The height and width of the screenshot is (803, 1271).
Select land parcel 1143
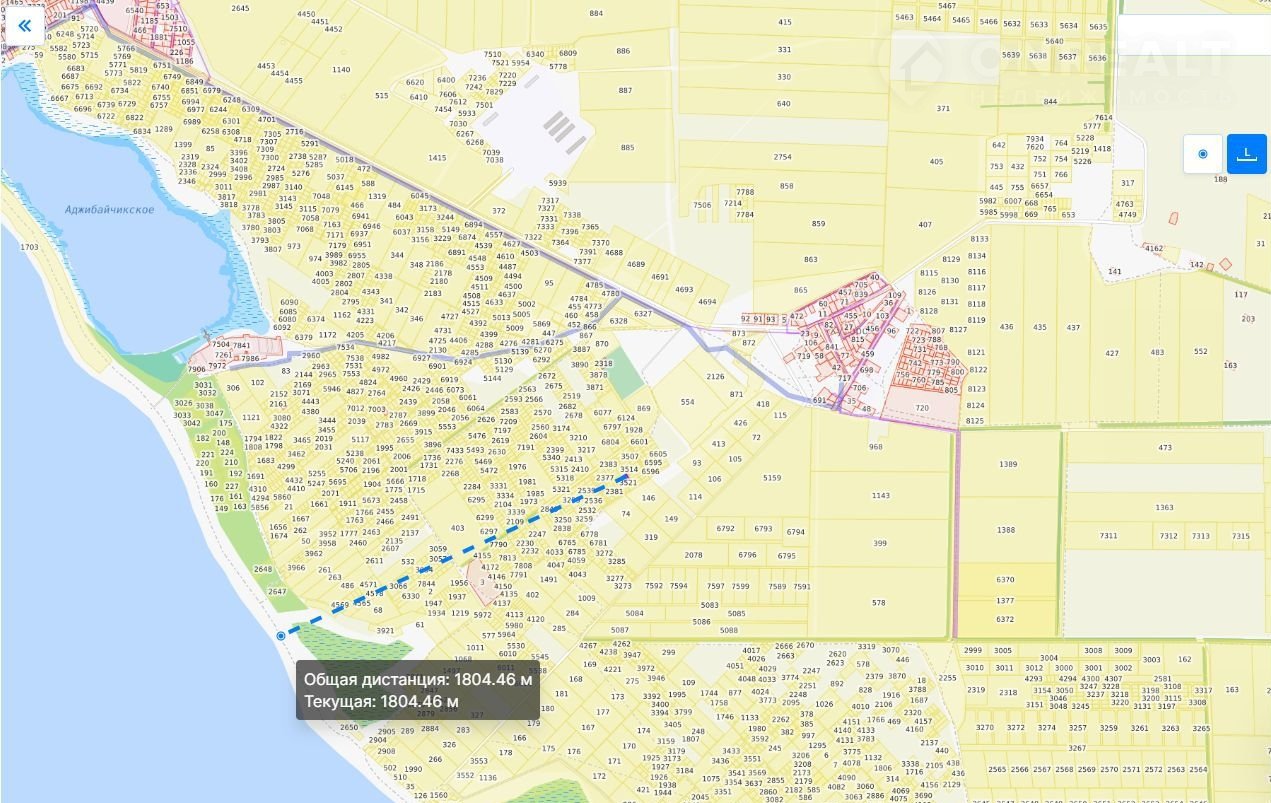880,496
